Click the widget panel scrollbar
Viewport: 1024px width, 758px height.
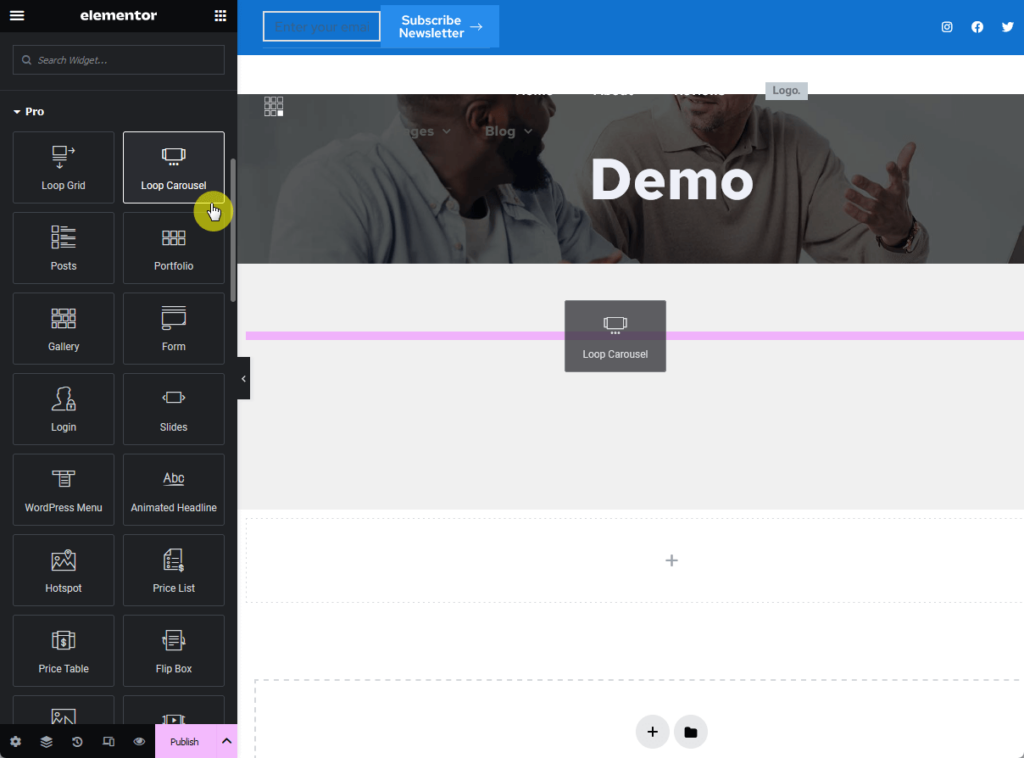pyautogui.click(x=233, y=230)
